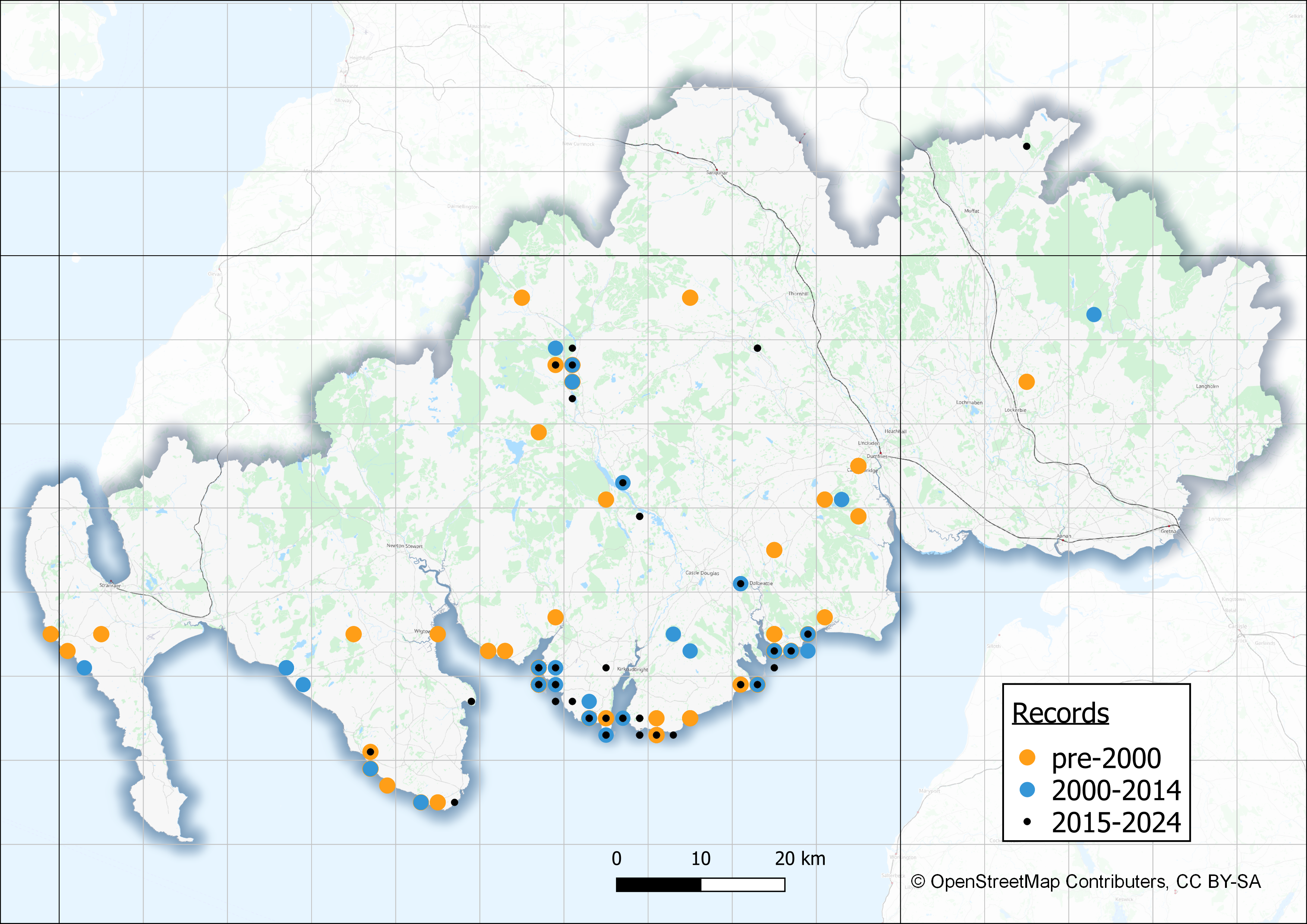The width and height of the screenshot is (1307, 924).
Task: Click the OpenStreetMap Contributors attribution text
Action: [x=1086, y=881]
